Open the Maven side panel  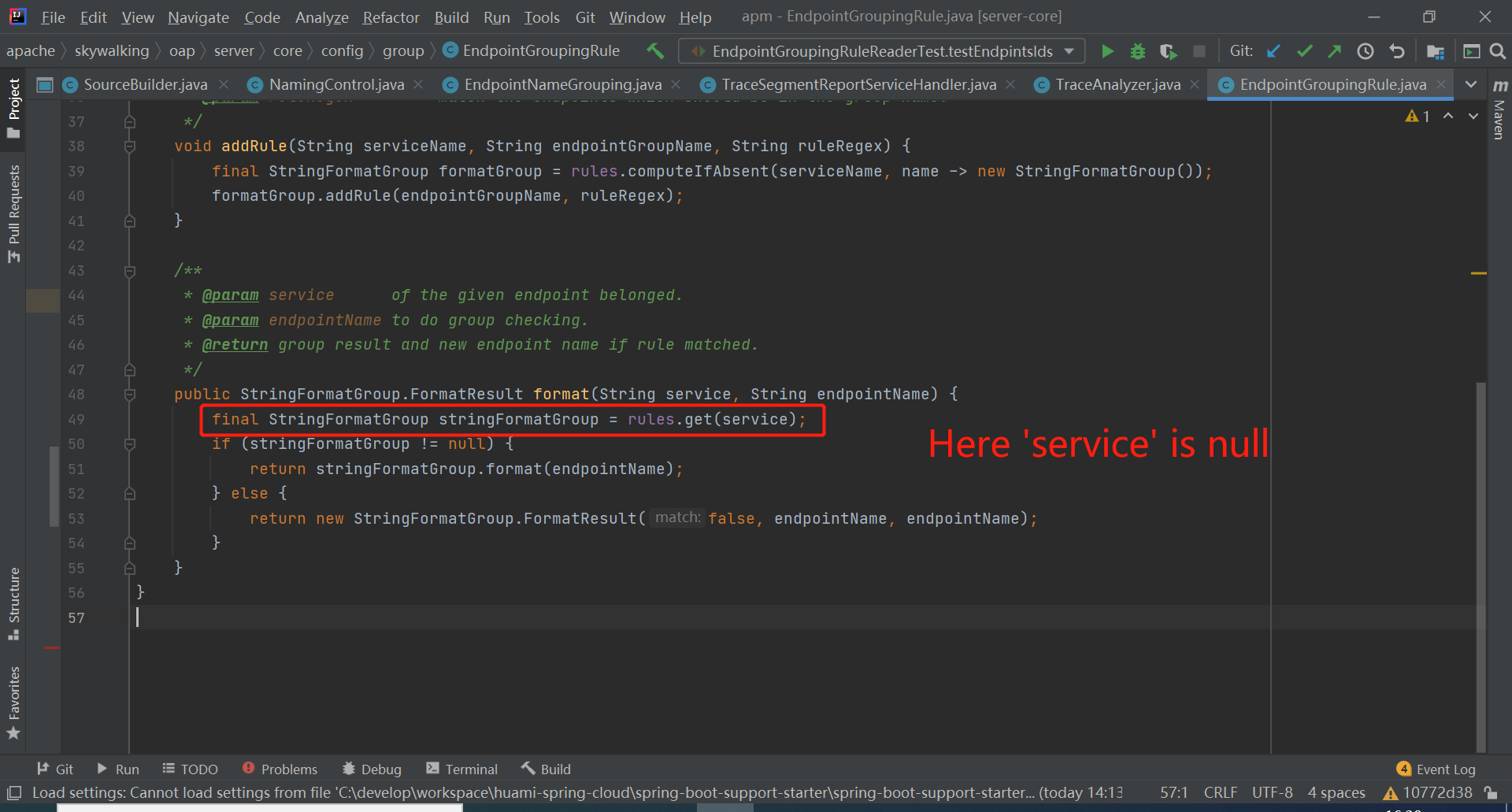[1499, 110]
